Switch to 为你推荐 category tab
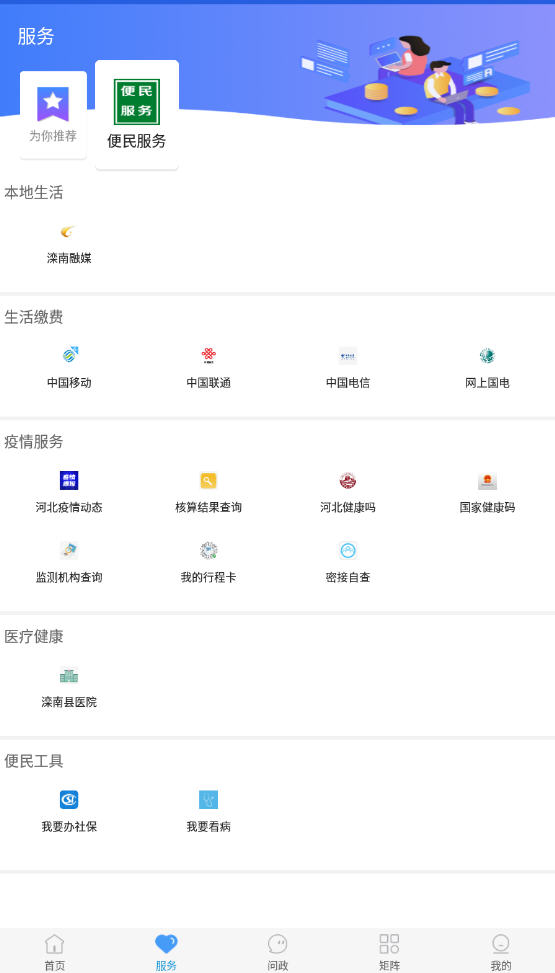 pos(53,115)
